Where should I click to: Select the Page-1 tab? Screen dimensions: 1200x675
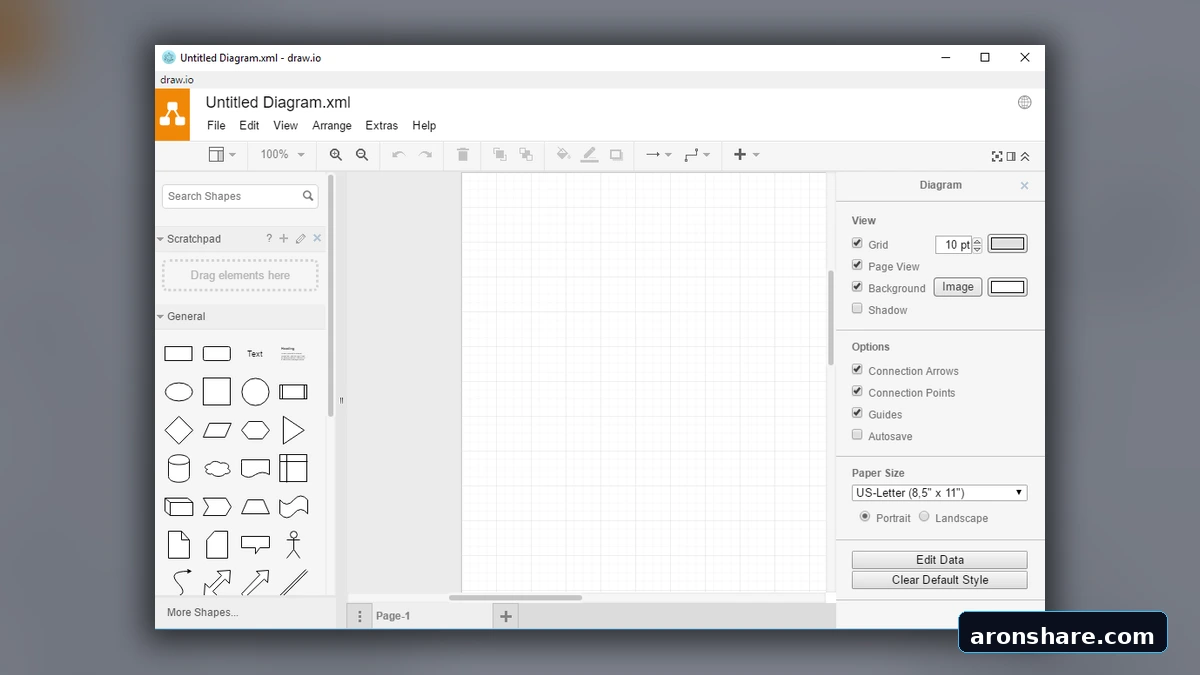pyautogui.click(x=393, y=616)
